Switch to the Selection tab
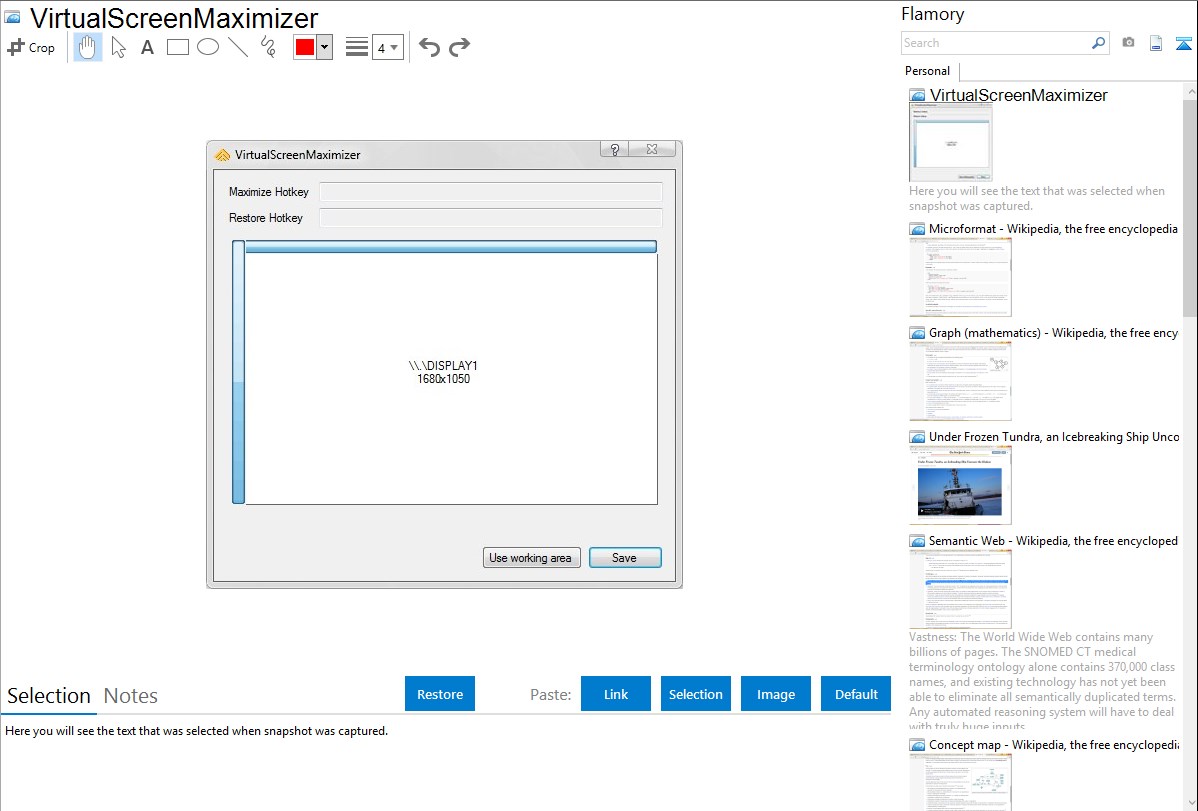1198x811 pixels. pos(49,696)
